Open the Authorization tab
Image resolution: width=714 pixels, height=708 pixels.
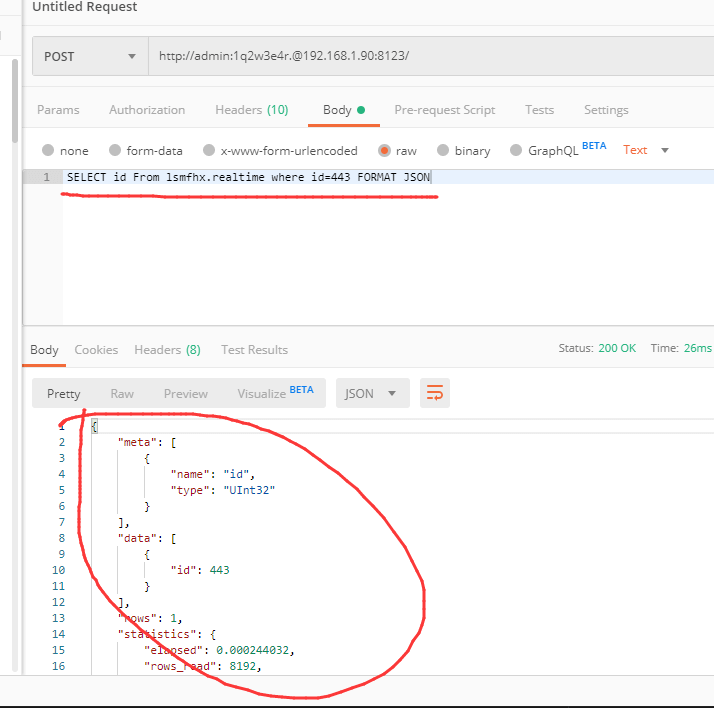coord(147,110)
